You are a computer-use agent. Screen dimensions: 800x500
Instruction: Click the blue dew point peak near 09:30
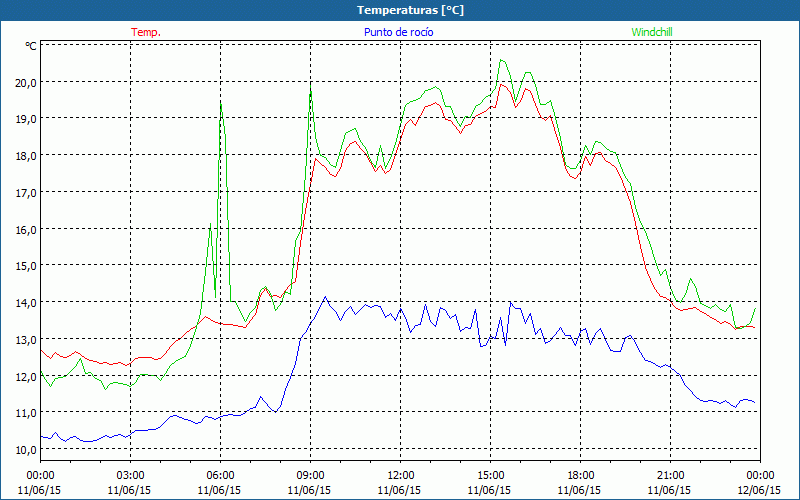(x=326, y=297)
